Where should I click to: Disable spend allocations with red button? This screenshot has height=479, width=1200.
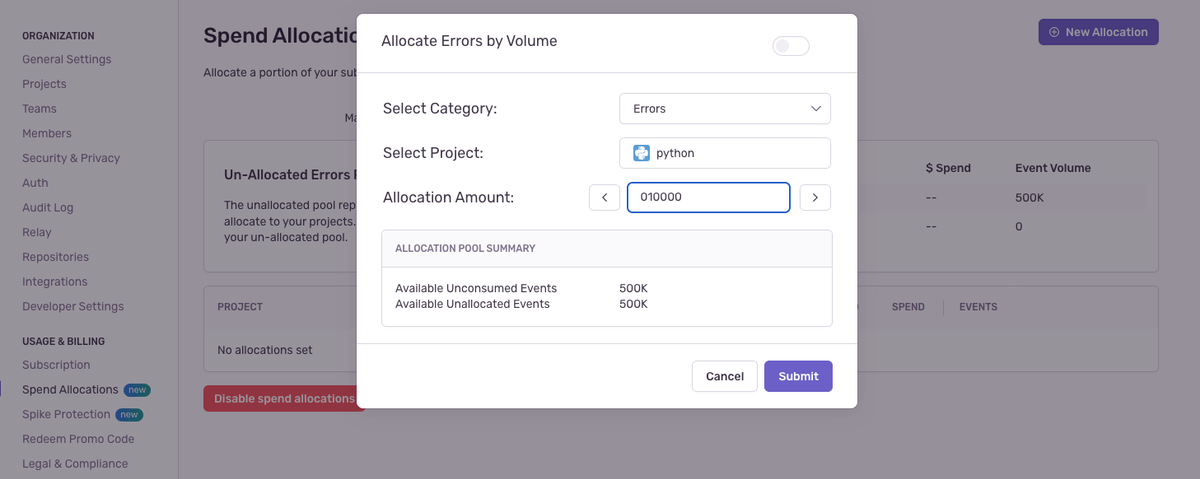(x=284, y=398)
